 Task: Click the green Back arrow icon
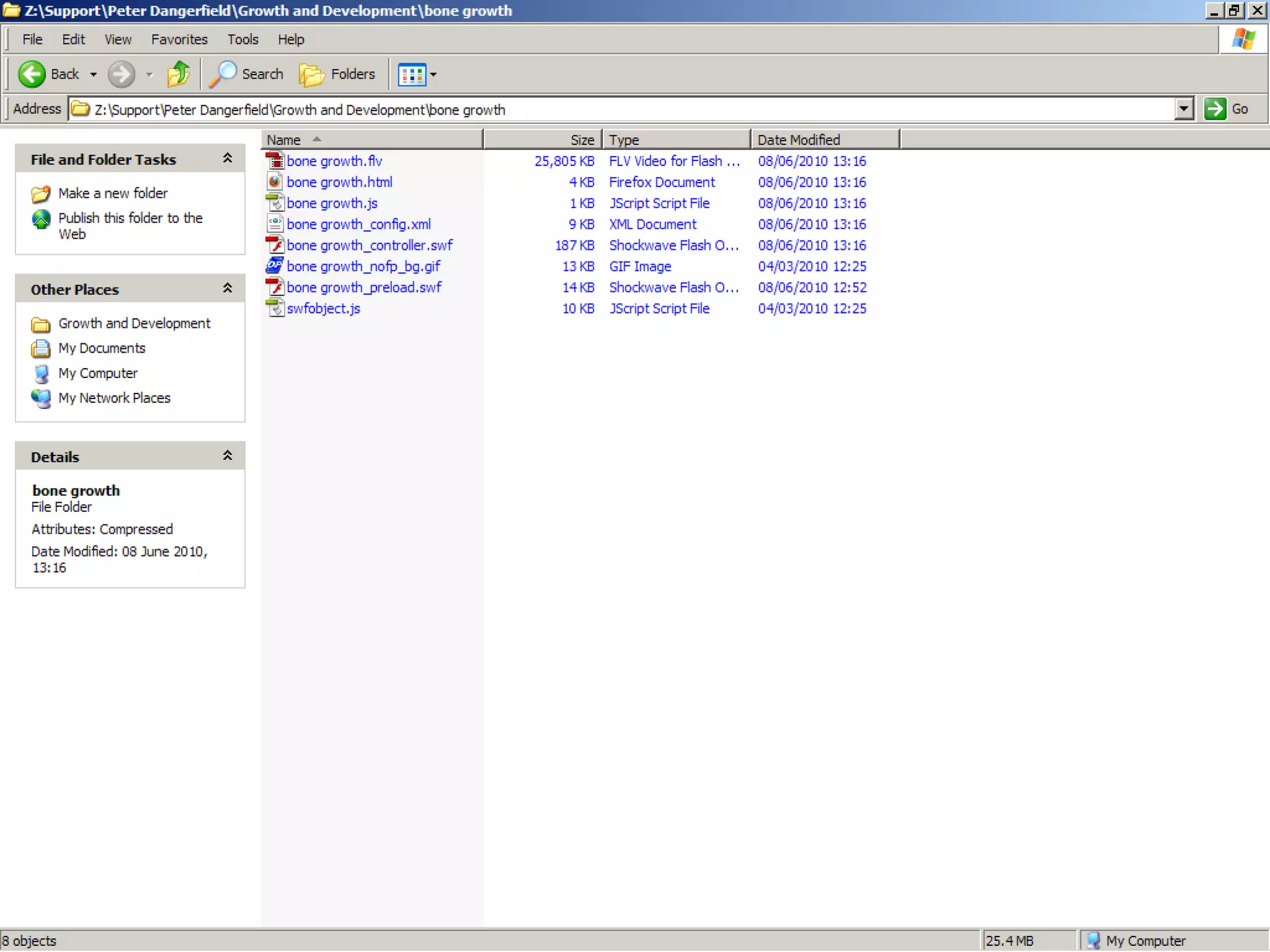point(32,74)
